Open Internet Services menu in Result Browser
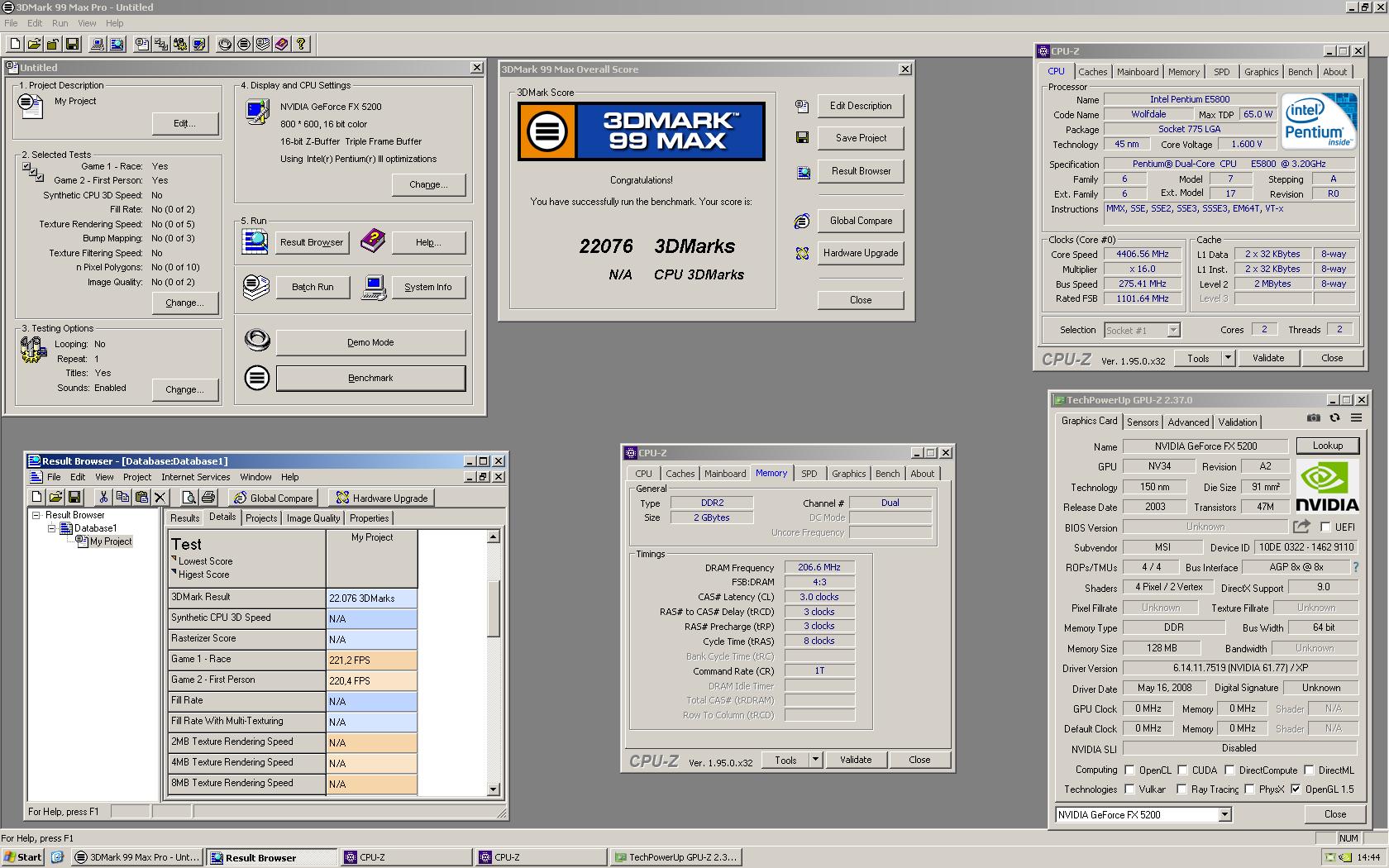This screenshot has height=868, width=1389. (196, 477)
